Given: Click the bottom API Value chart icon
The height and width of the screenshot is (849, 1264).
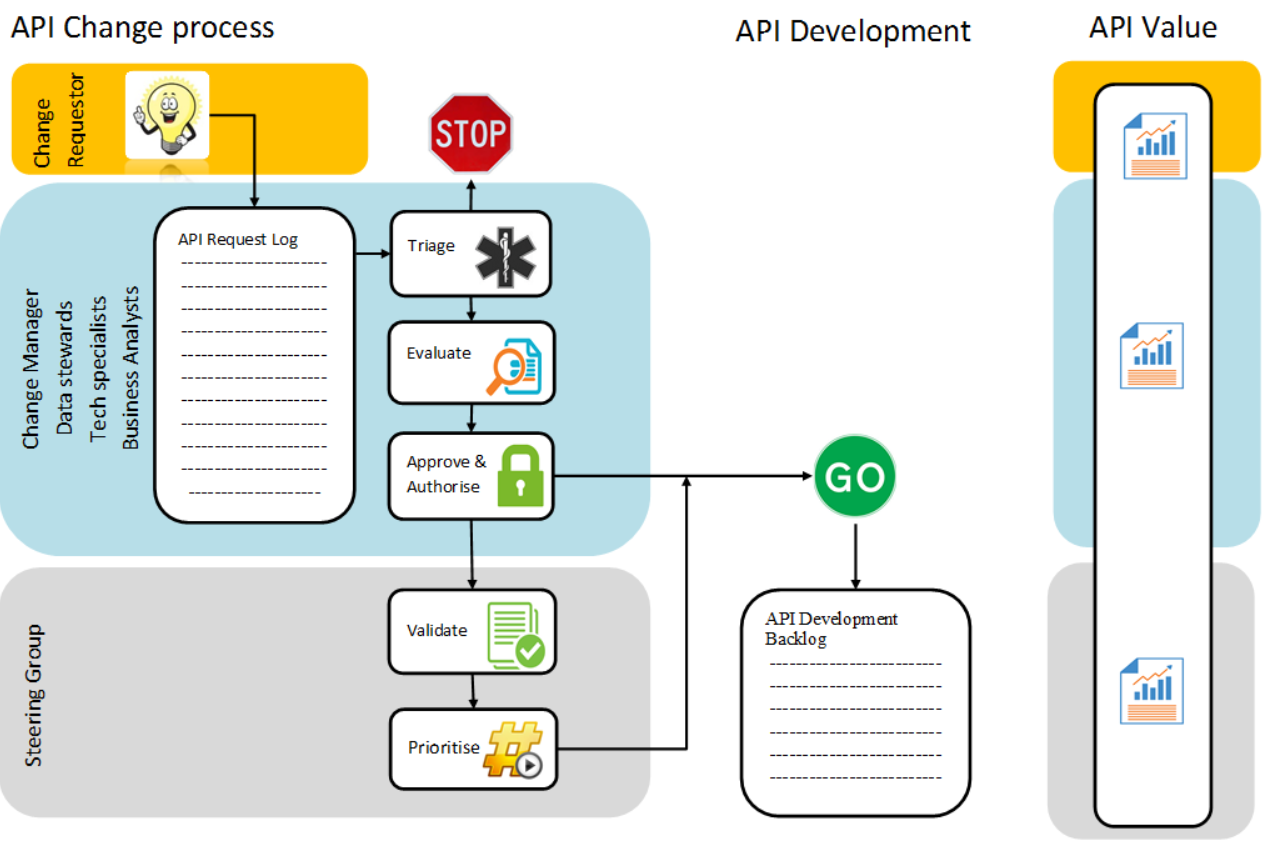Looking at the screenshot, I should (1153, 691).
